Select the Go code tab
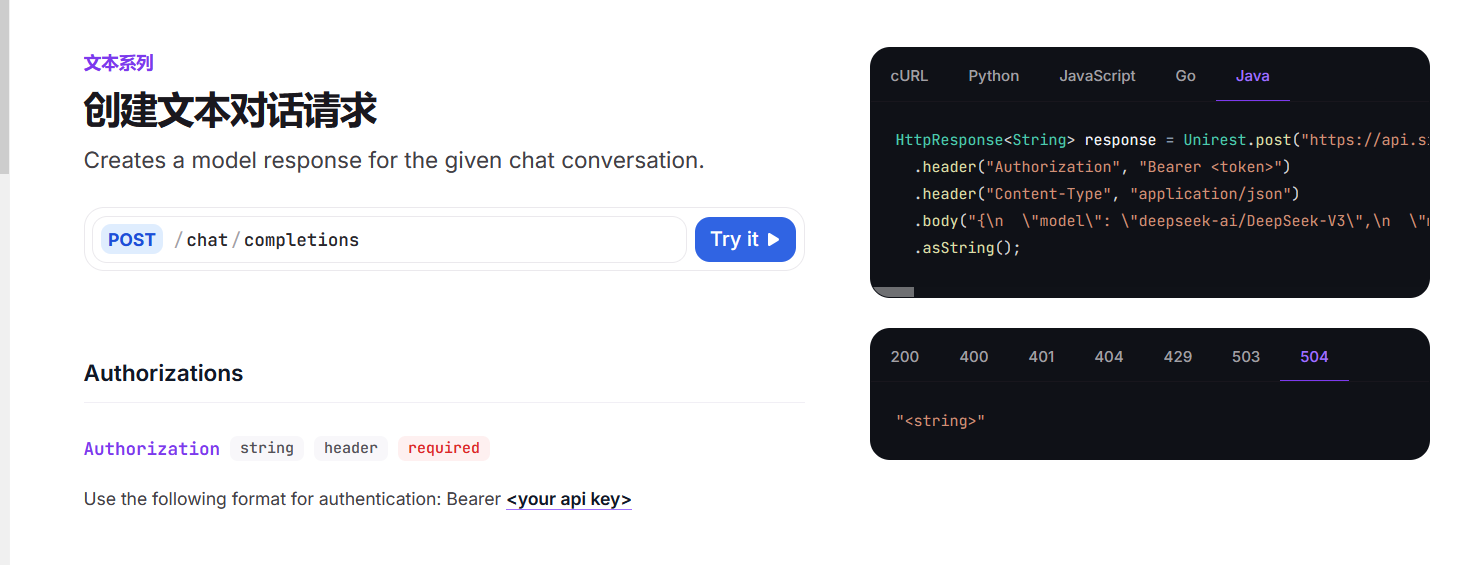 pyautogui.click(x=1185, y=76)
